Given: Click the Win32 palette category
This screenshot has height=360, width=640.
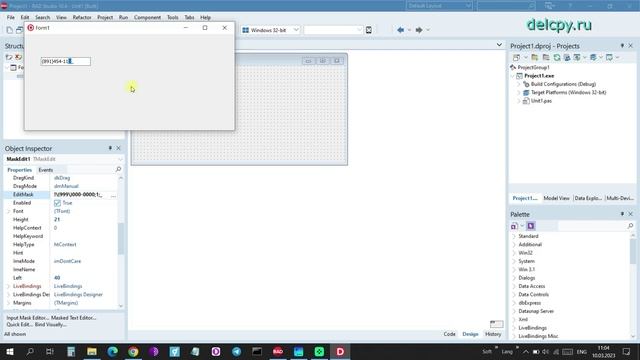Looking at the screenshot, I should tap(525, 253).
